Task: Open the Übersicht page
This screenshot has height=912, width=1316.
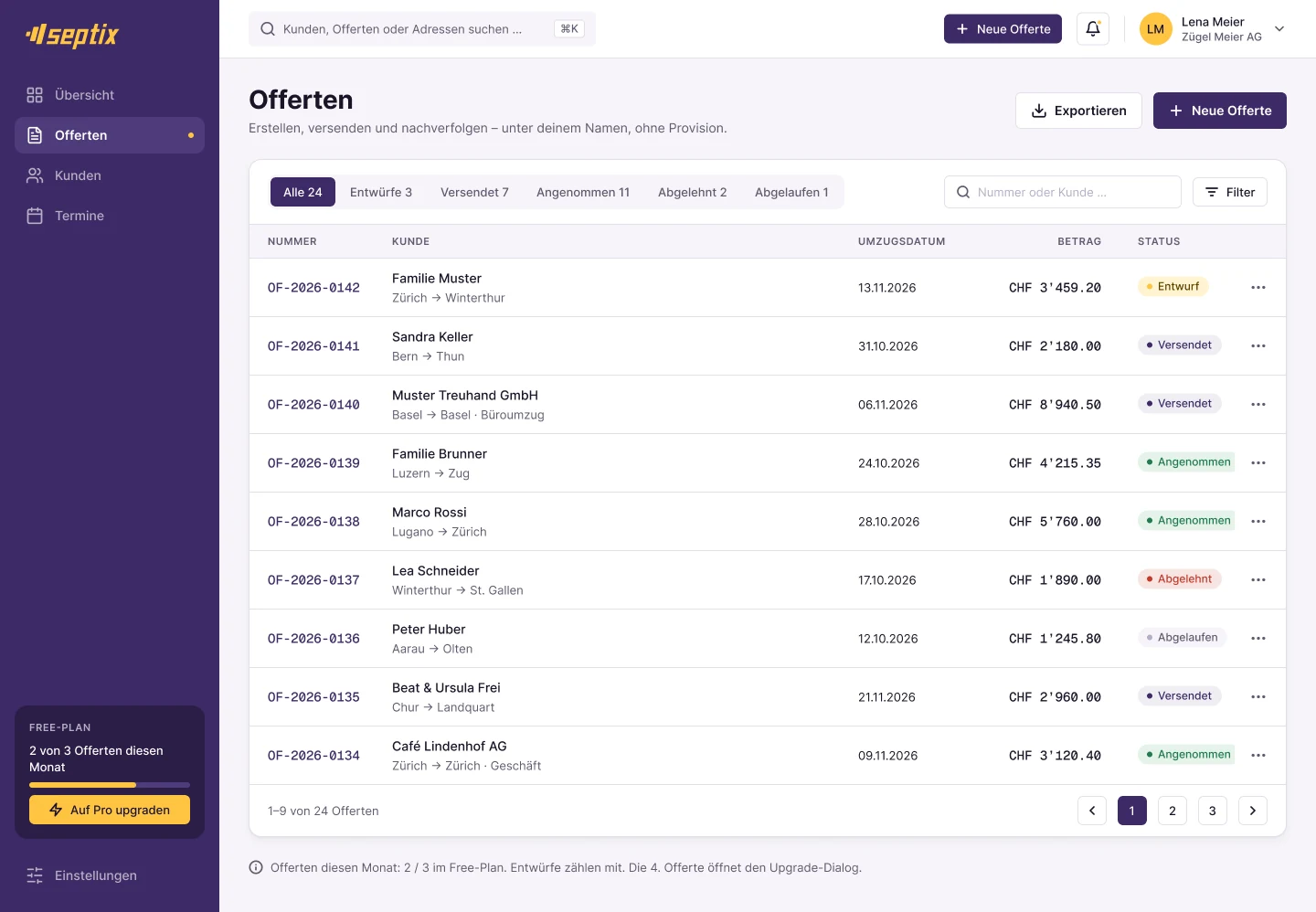Action: (110, 95)
